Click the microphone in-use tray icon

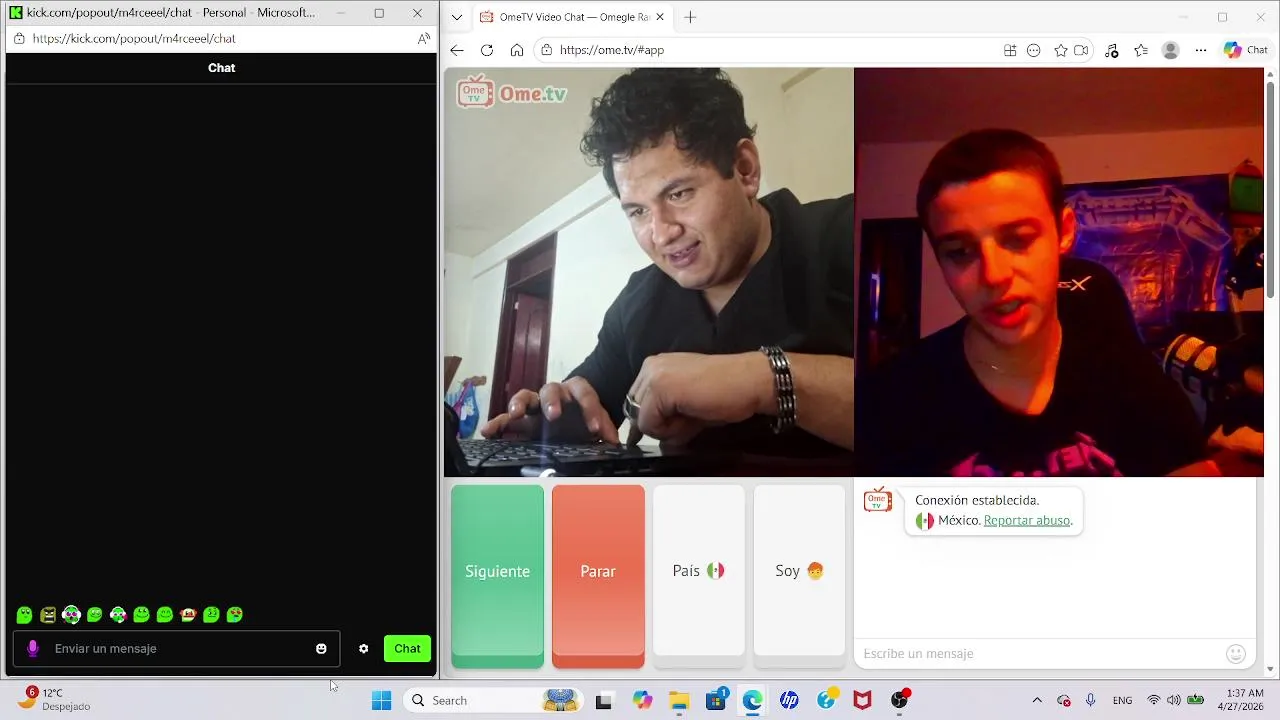click(1091, 701)
